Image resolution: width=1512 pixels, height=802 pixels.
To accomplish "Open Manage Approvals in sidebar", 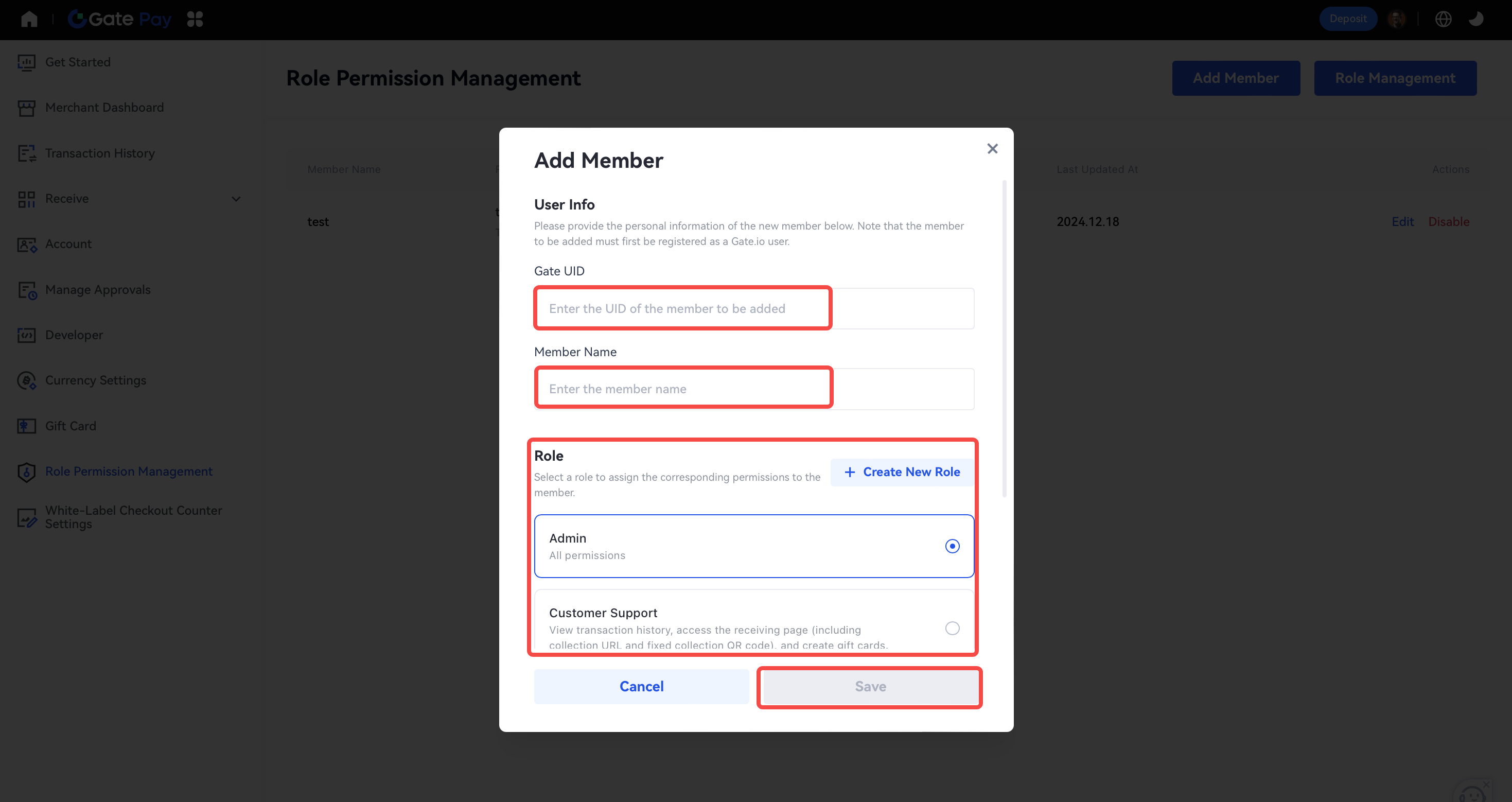I will pos(97,290).
